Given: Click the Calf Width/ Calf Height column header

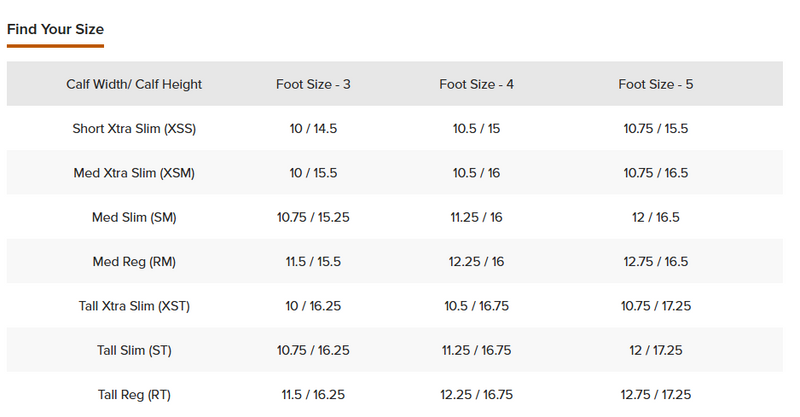Looking at the screenshot, I should point(134,84).
